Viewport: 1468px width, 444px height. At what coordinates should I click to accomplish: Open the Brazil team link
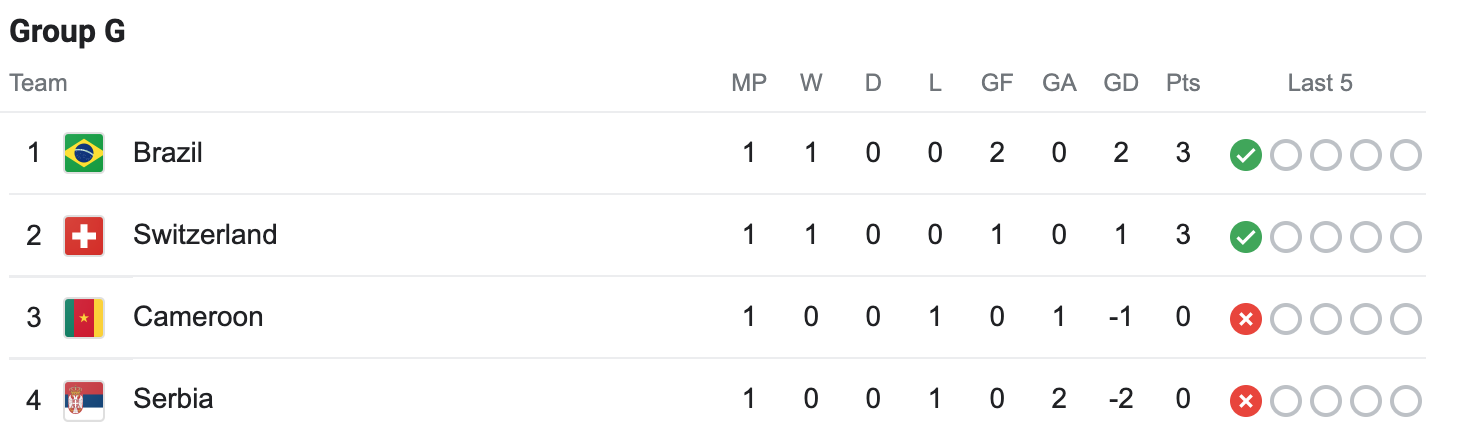pyautogui.click(x=168, y=153)
